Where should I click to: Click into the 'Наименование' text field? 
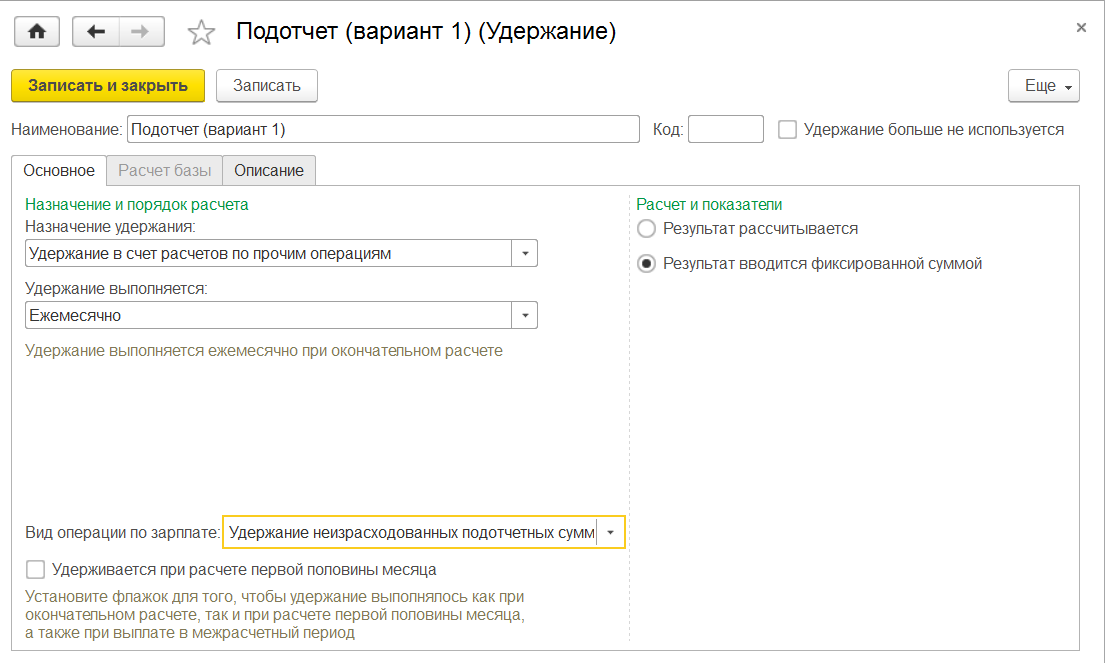point(383,129)
